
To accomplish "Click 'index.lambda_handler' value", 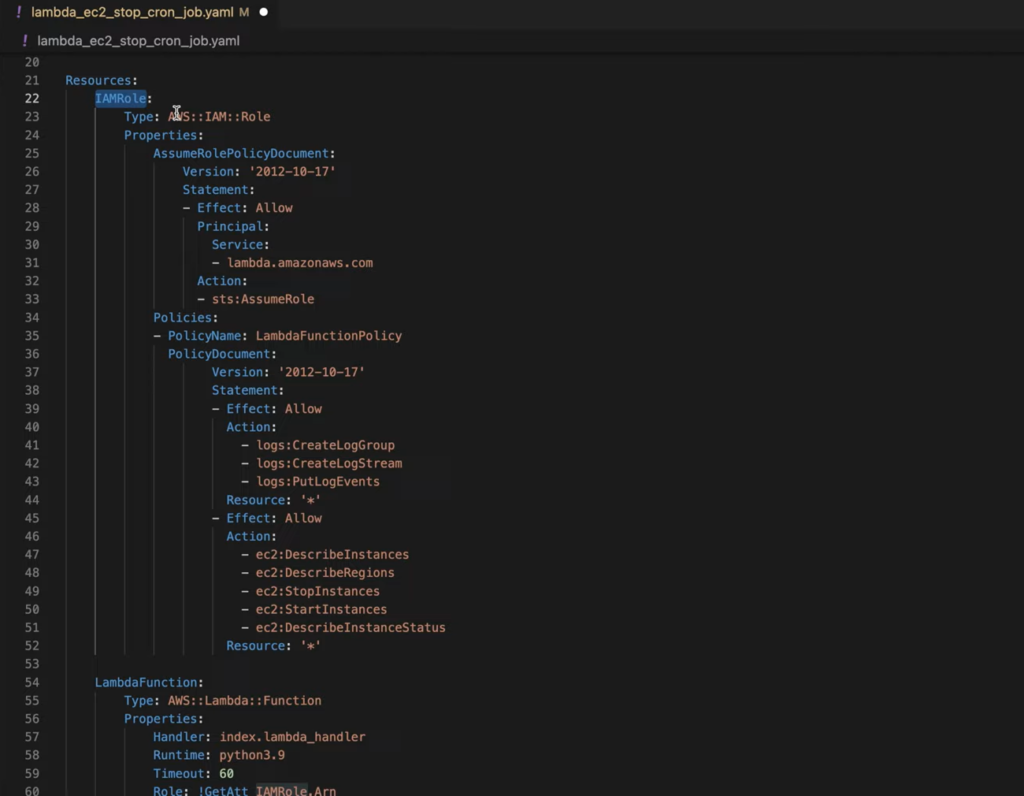I will point(293,737).
